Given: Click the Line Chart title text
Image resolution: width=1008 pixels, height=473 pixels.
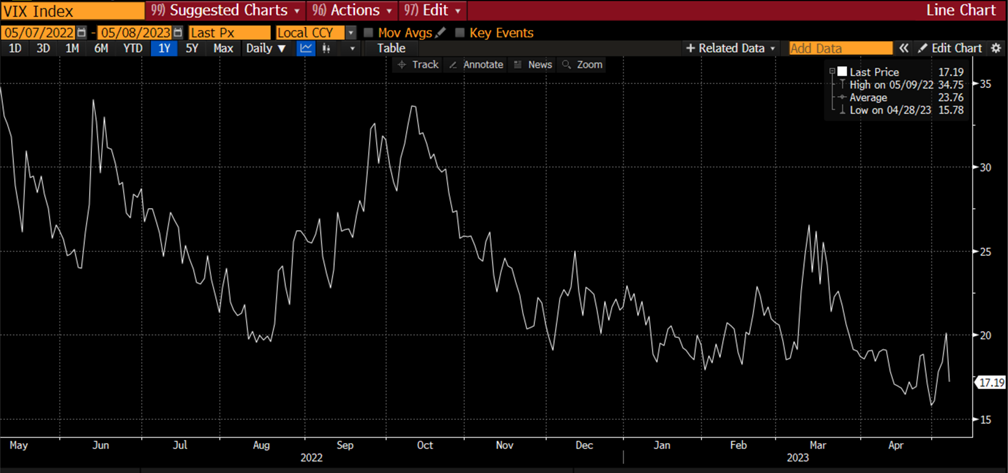Looking at the screenshot, I should click(960, 11).
